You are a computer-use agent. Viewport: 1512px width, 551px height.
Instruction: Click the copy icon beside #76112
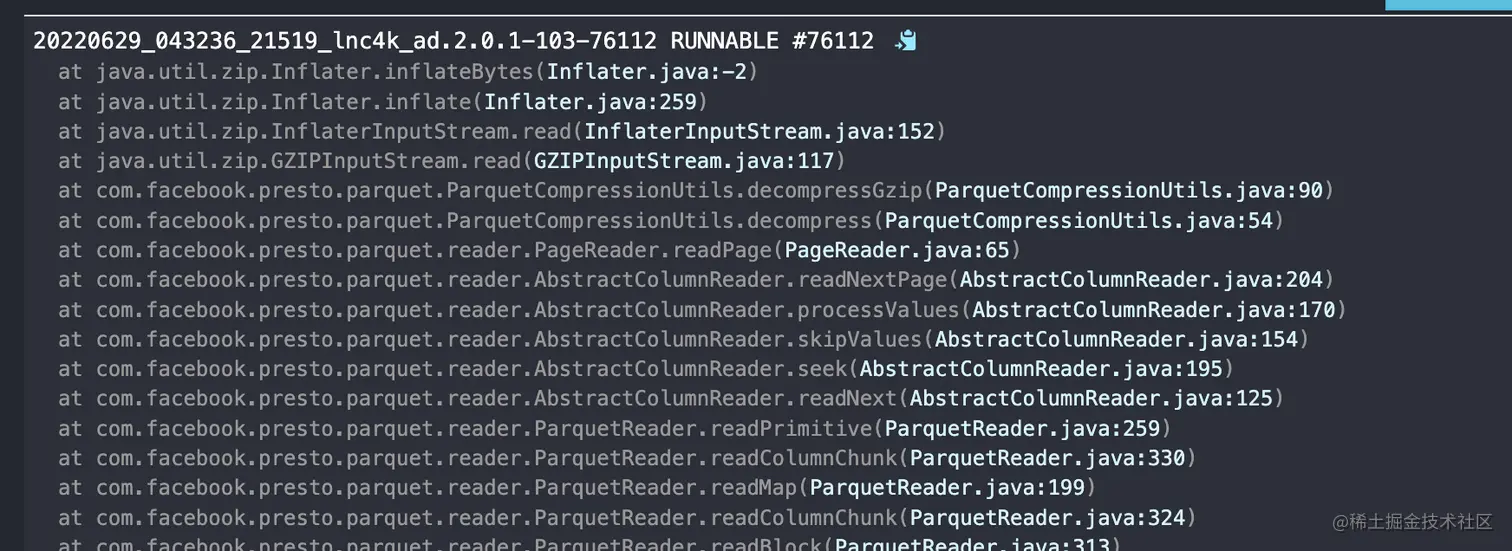tap(906, 41)
